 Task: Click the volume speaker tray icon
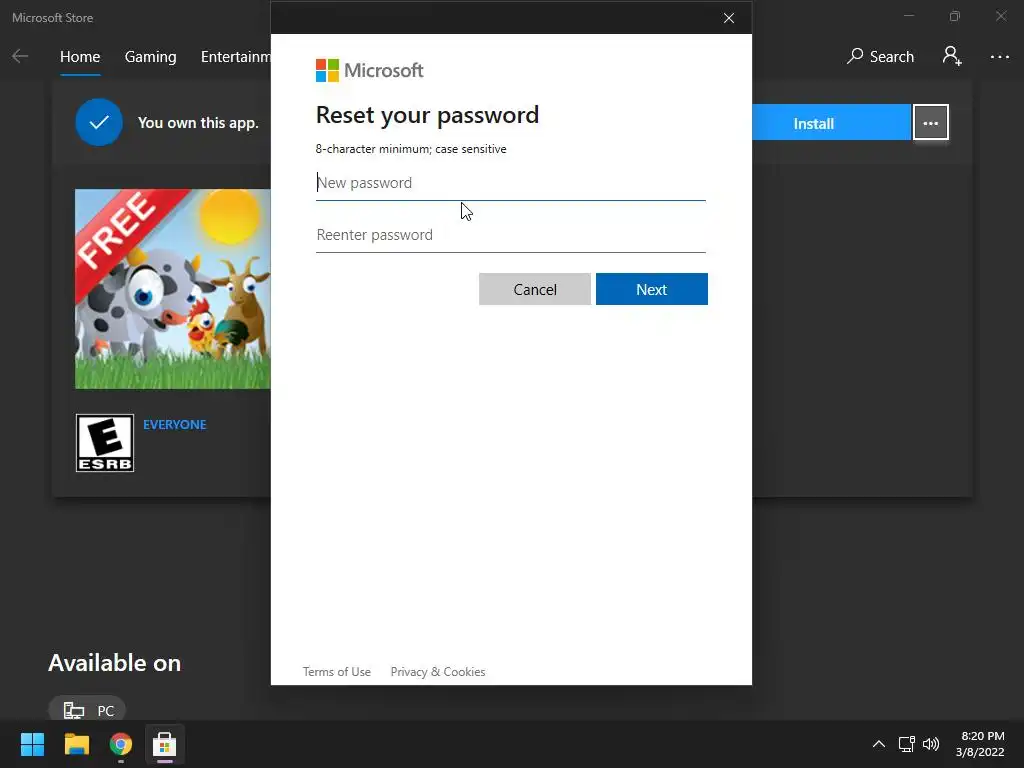click(x=931, y=744)
